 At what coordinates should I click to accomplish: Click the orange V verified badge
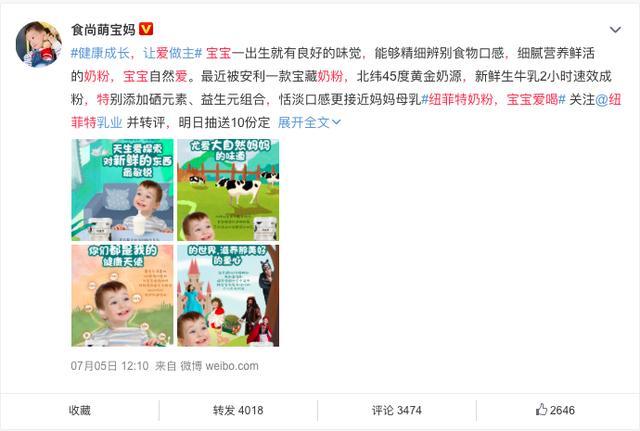(x=146, y=29)
